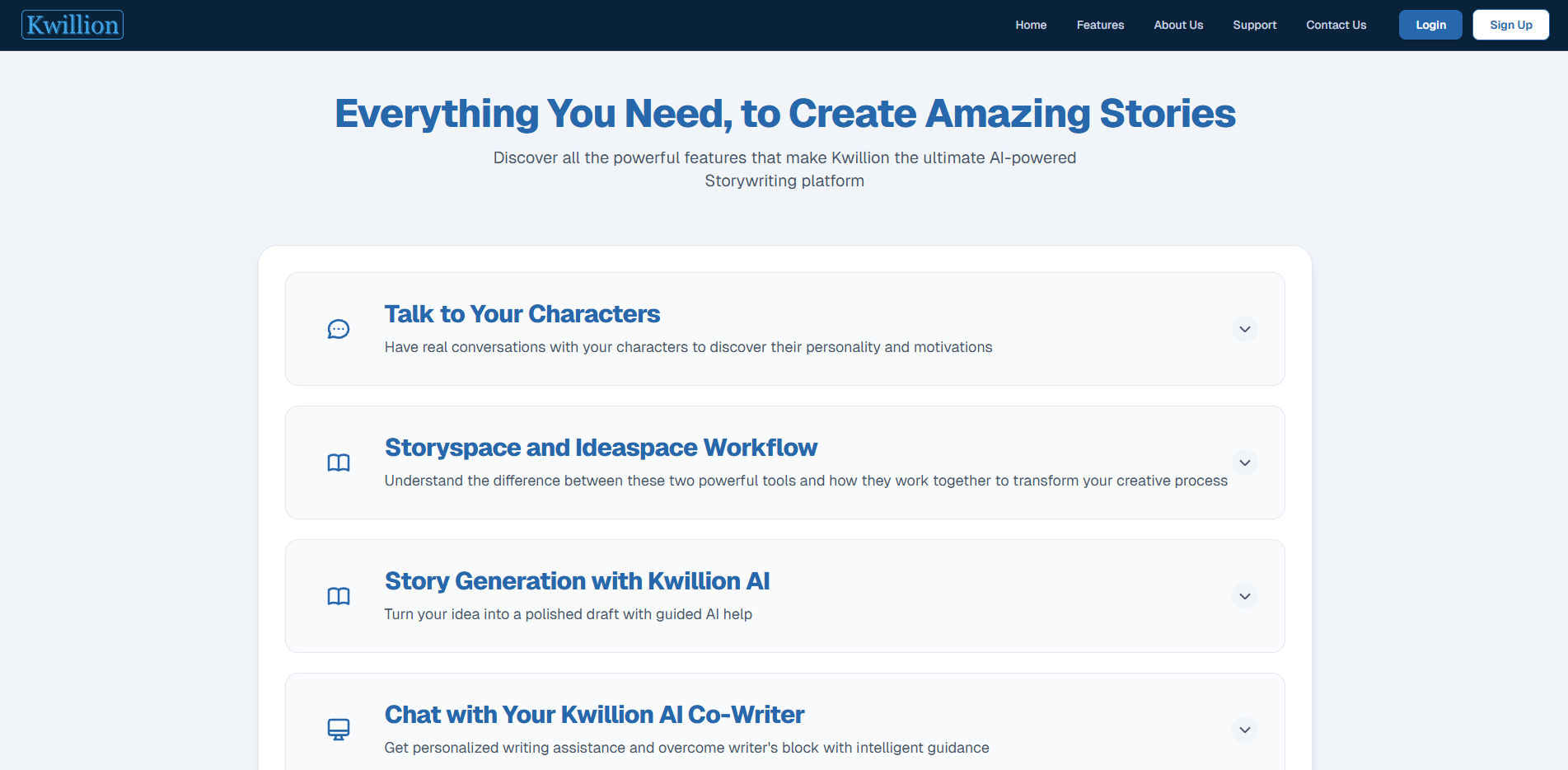This screenshot has height=770, width=1568.
Task: Click the Kwillion logo in the header
Action: 72,24
